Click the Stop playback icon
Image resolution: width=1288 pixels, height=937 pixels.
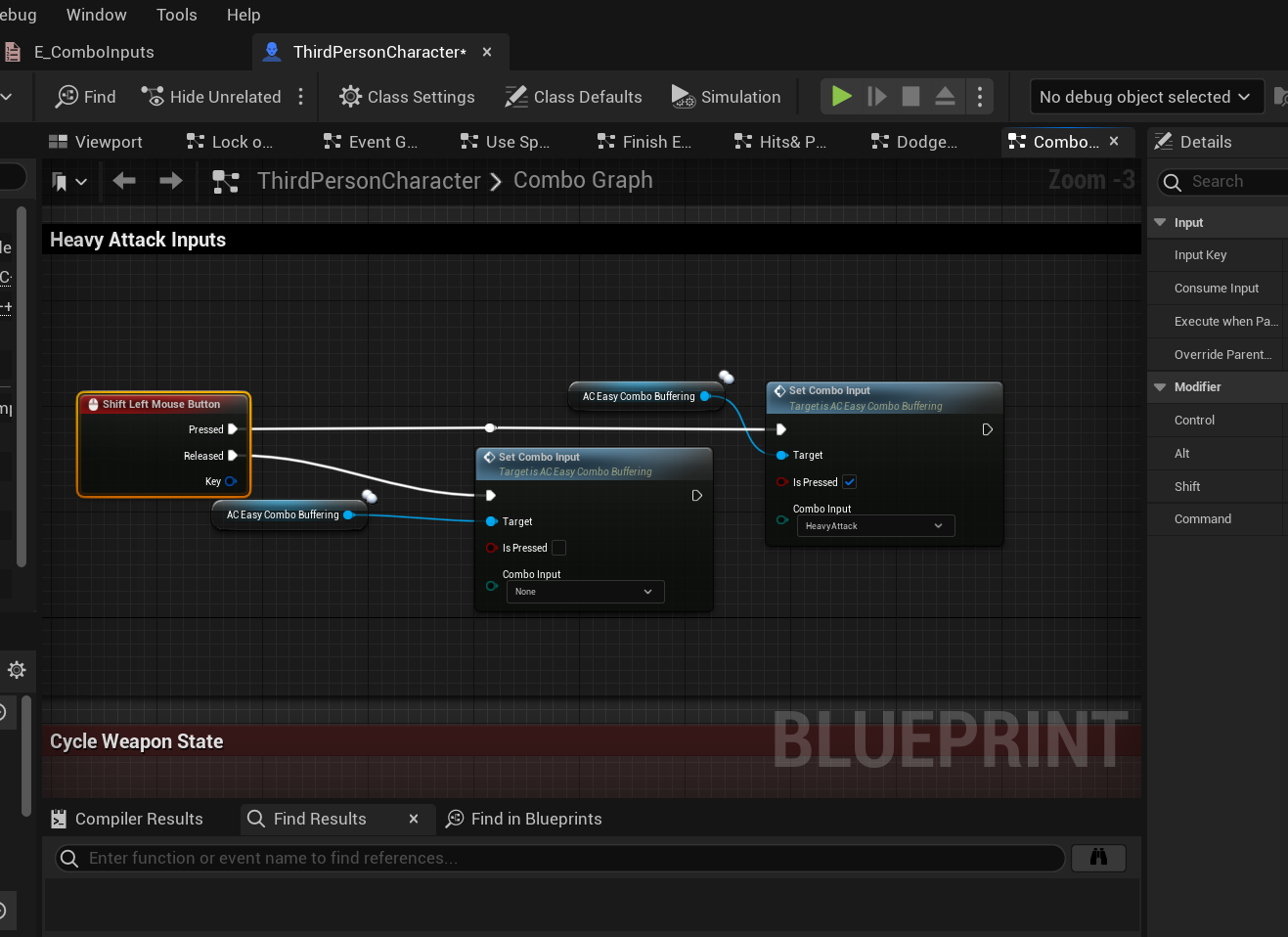910,96
